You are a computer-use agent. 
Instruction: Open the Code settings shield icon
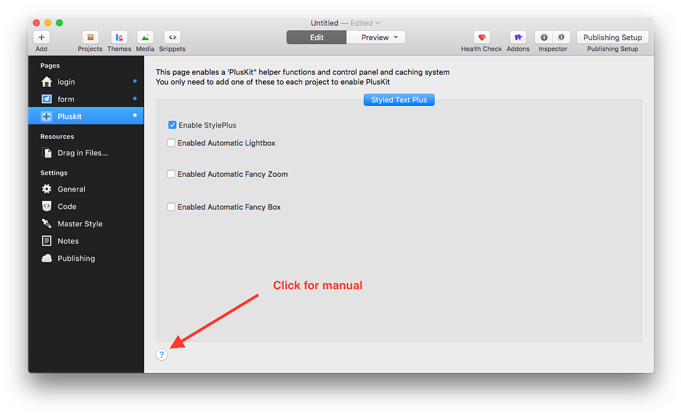click(46, 206)
